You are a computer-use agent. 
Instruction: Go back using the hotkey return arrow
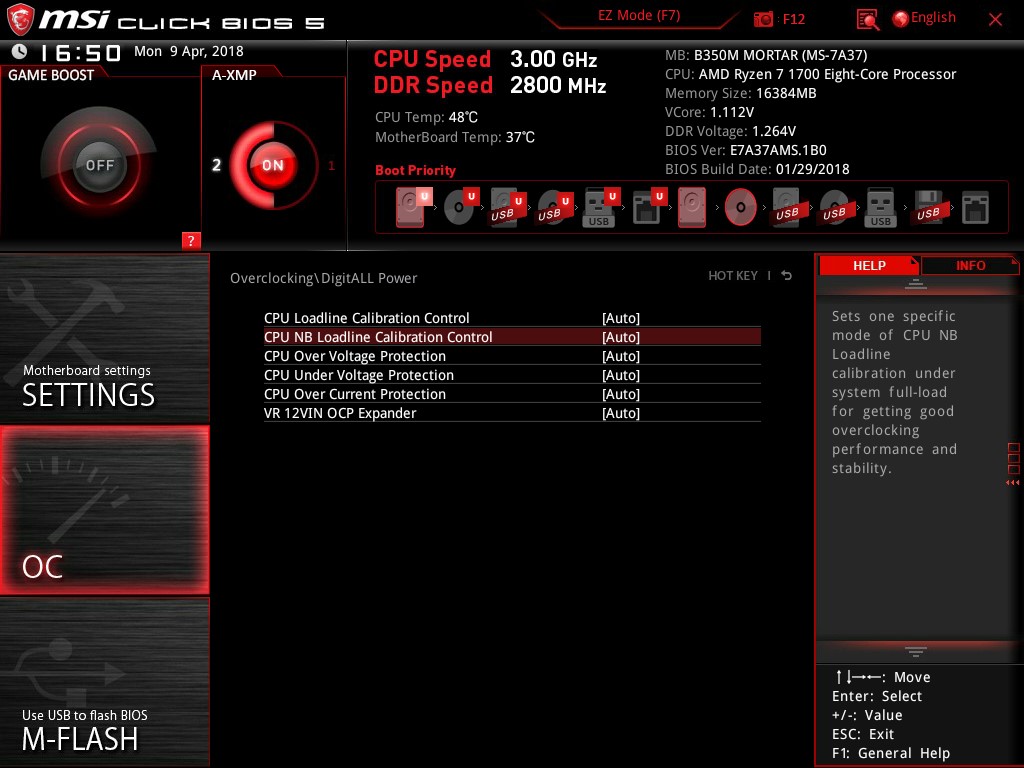[x=787, y=276]
